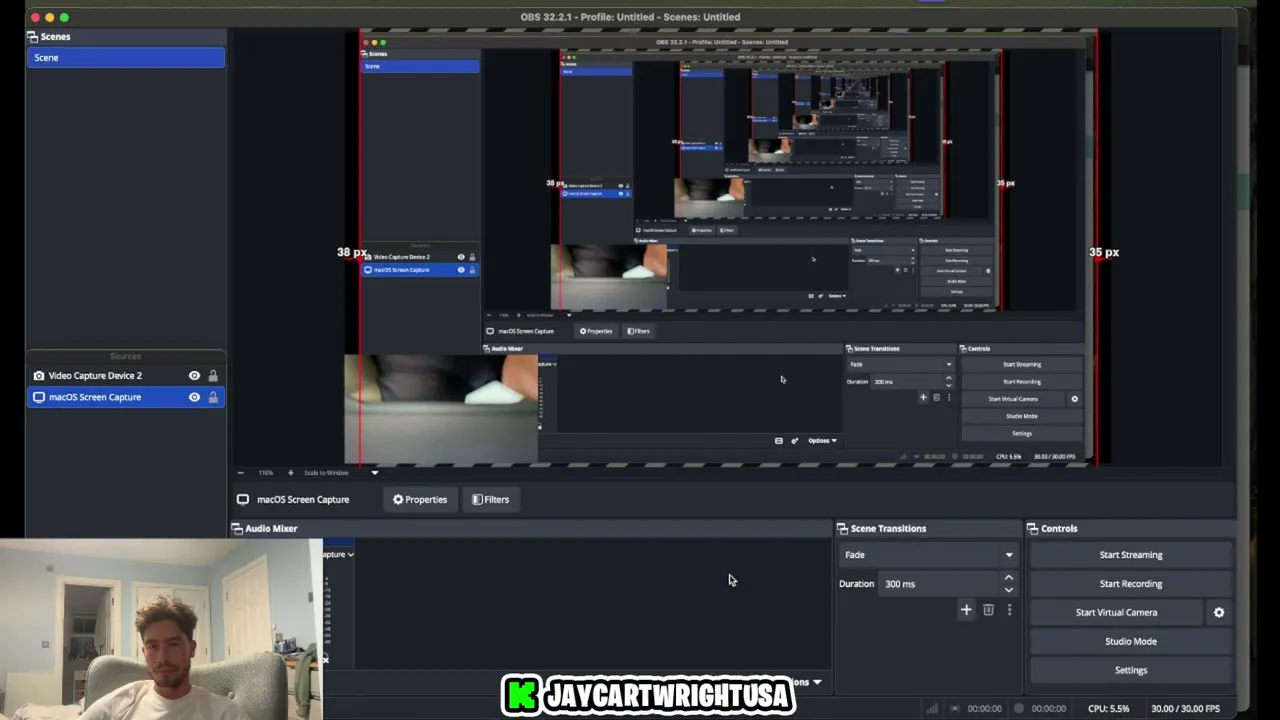
Task: Start Streaming
Action: [1131, 555]
